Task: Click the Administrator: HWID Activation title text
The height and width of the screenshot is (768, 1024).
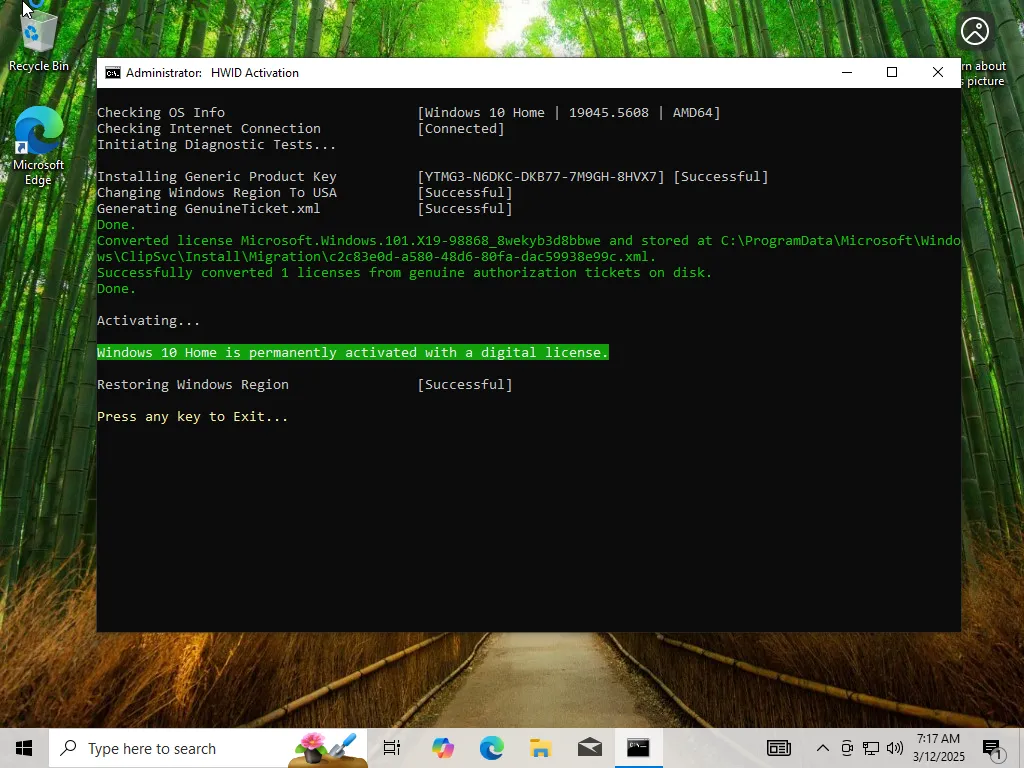Action: 212,72
